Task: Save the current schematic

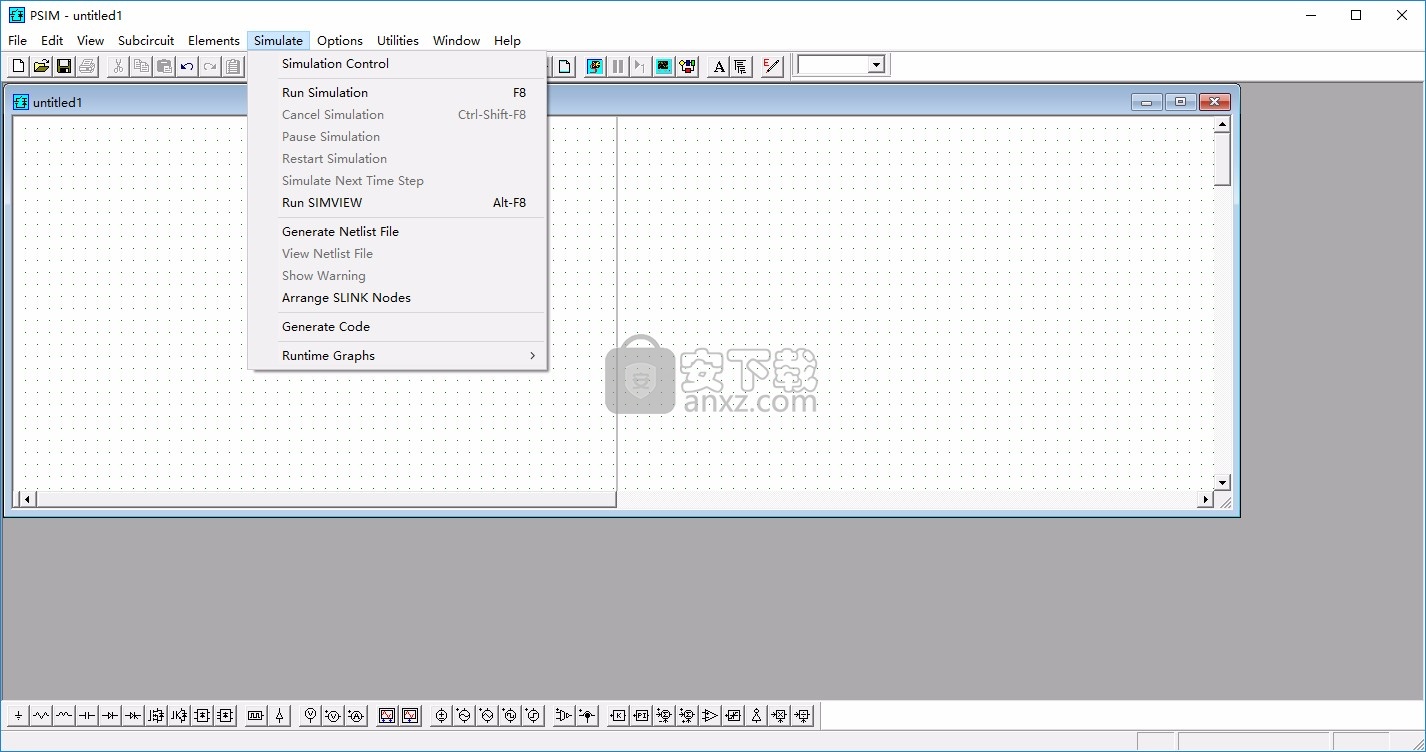Action: 64,66
